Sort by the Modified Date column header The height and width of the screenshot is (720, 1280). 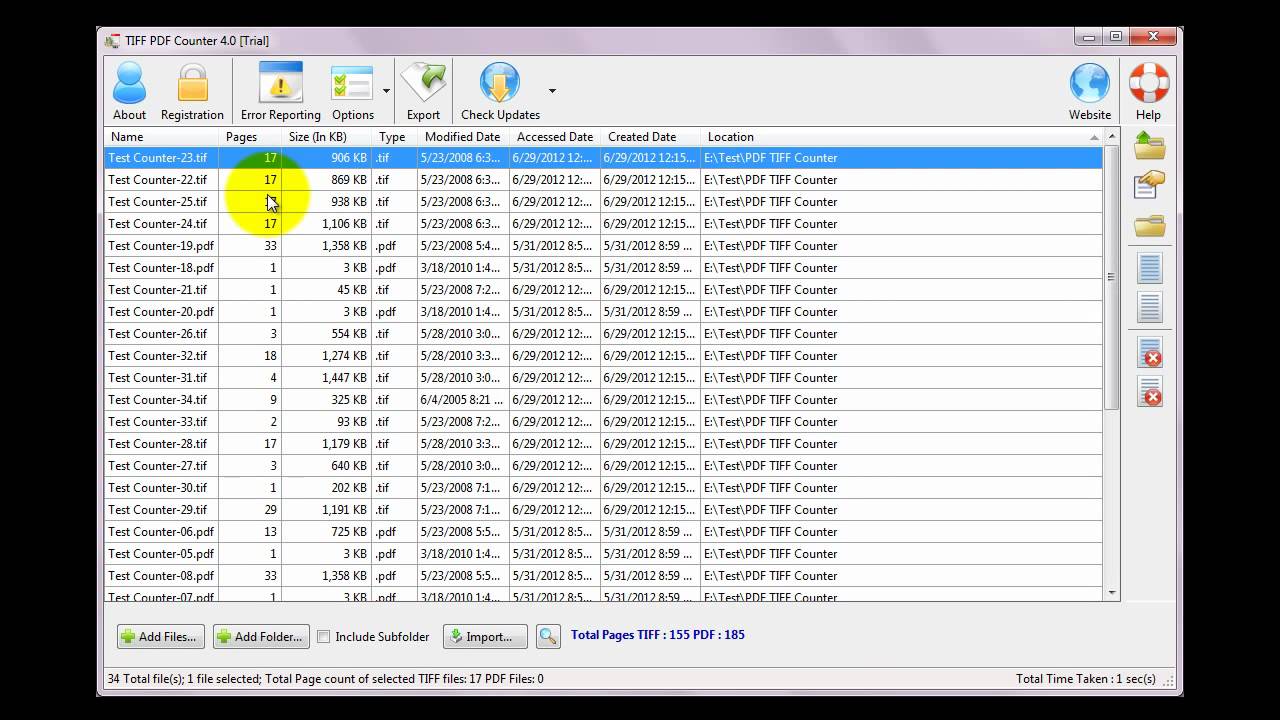463,137
